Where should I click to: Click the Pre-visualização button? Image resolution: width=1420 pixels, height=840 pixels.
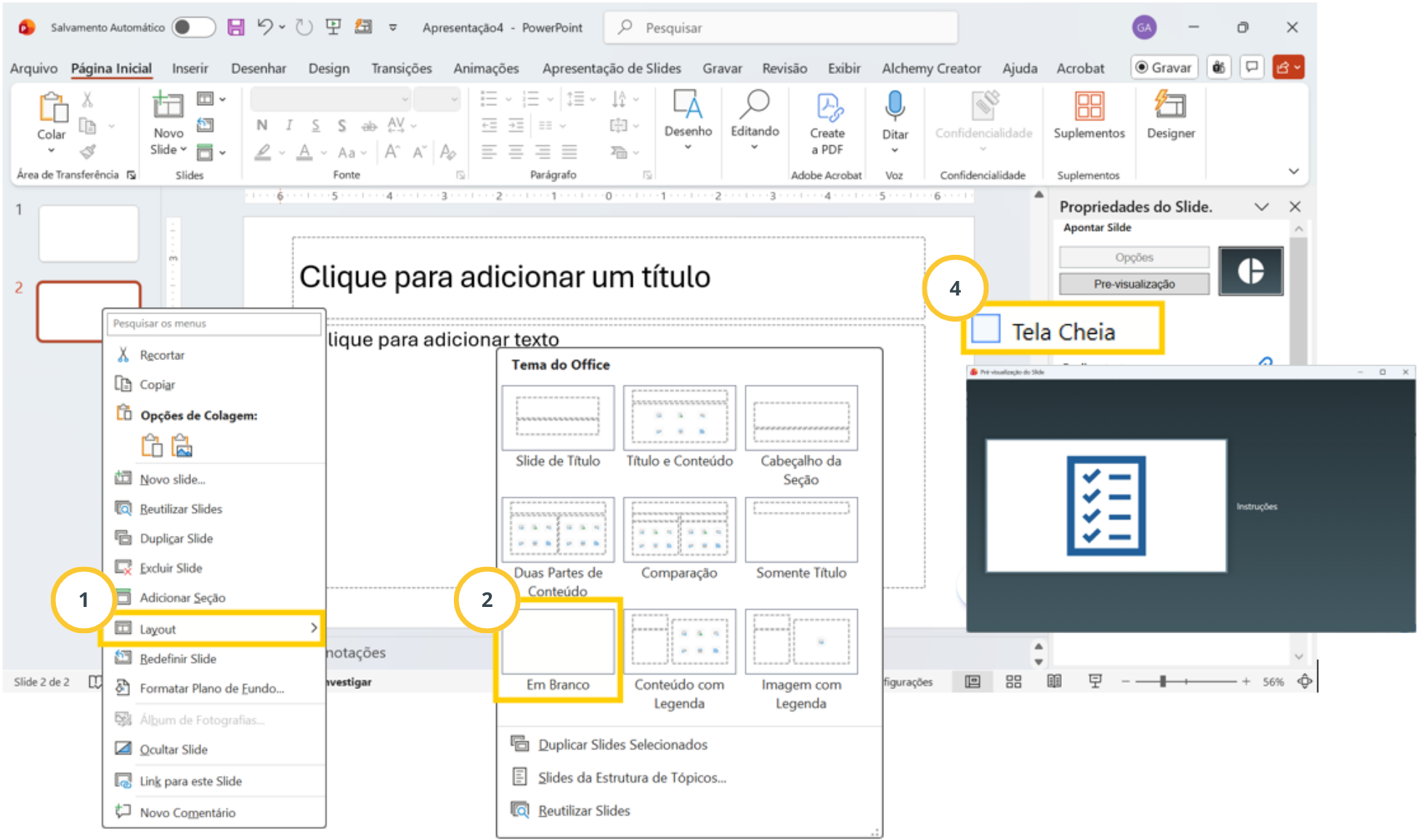coord(1134,284)
